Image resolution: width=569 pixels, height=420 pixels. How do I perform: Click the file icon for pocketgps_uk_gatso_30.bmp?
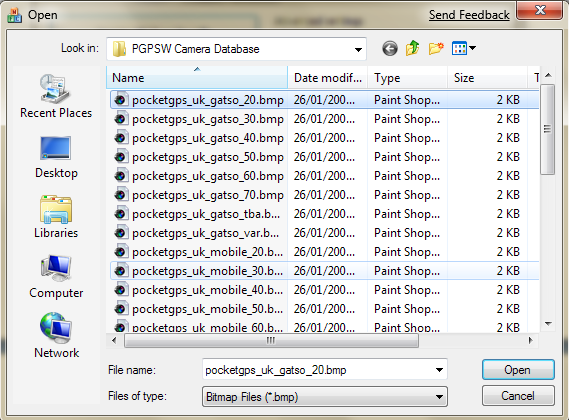pos(121,119)
